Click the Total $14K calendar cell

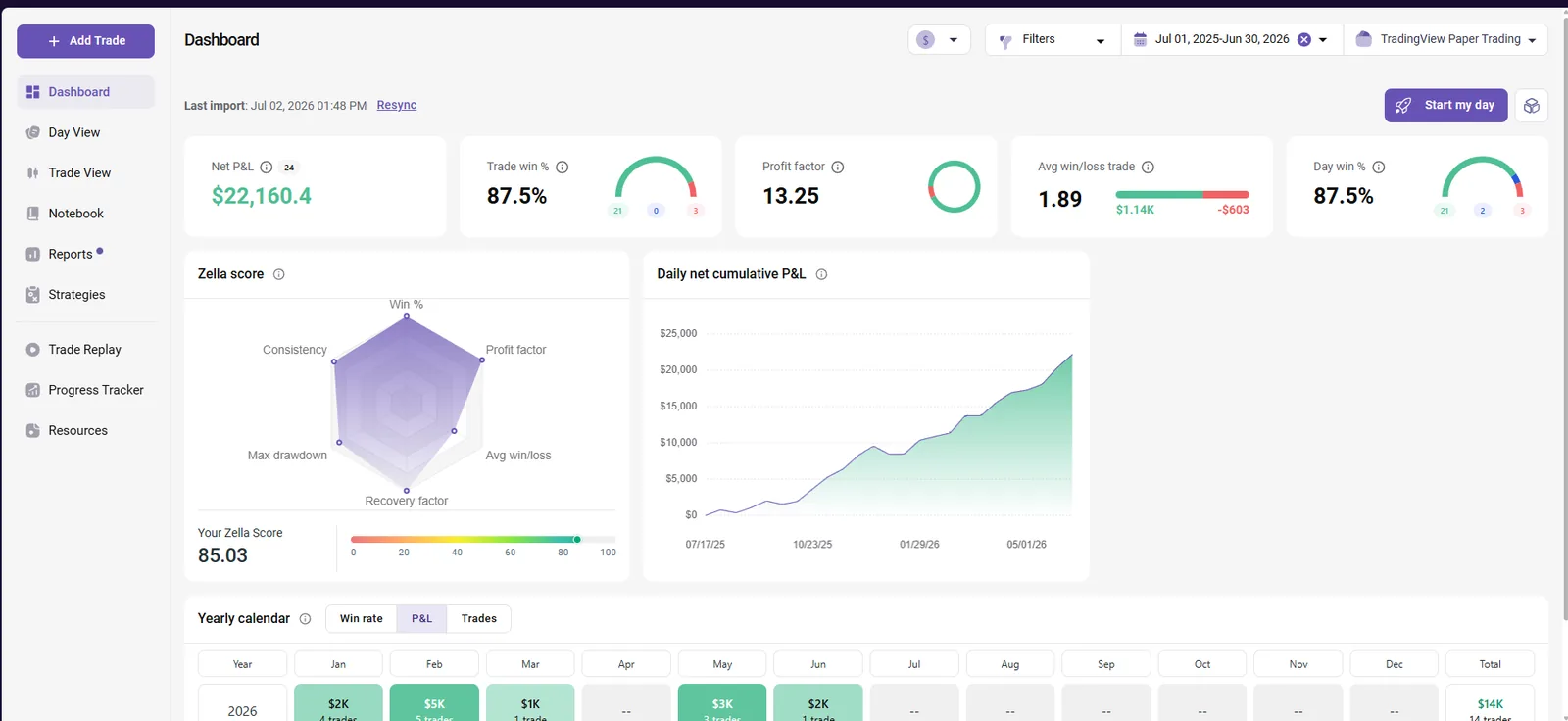[x=1490, y=703]
